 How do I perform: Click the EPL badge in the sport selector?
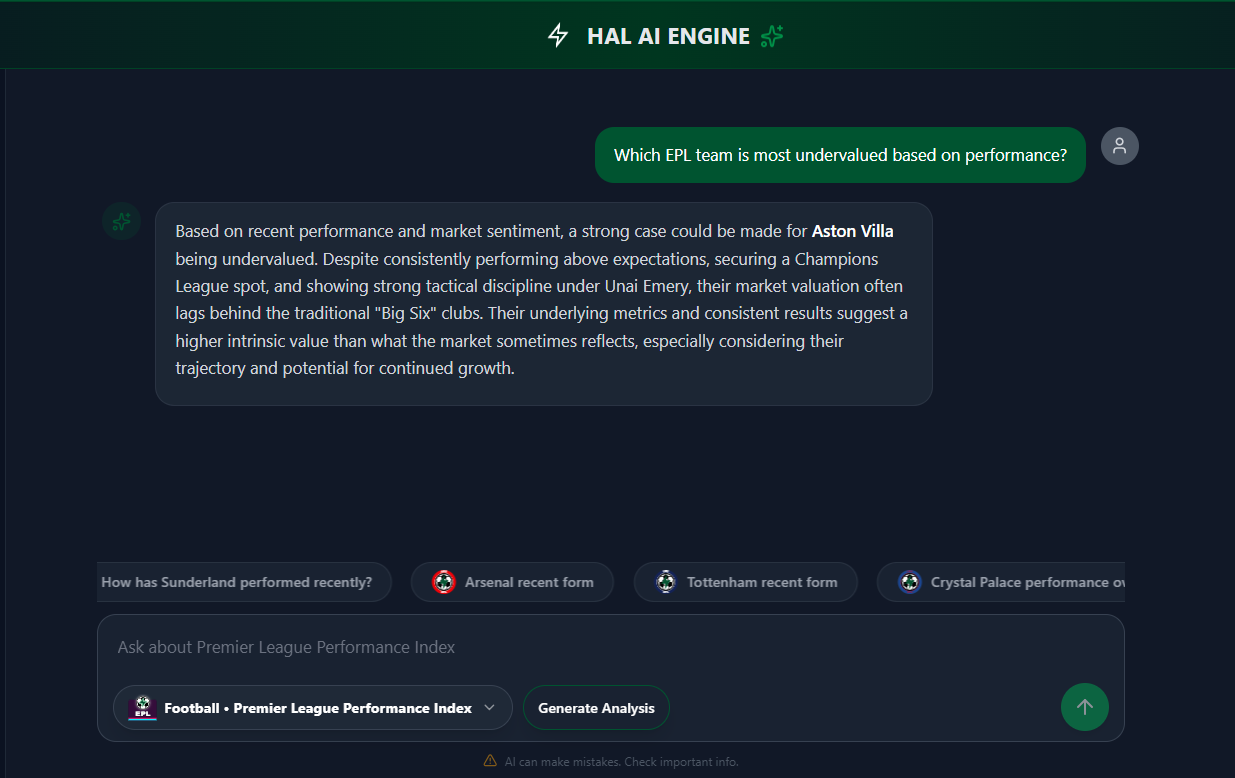pos(142,707)
